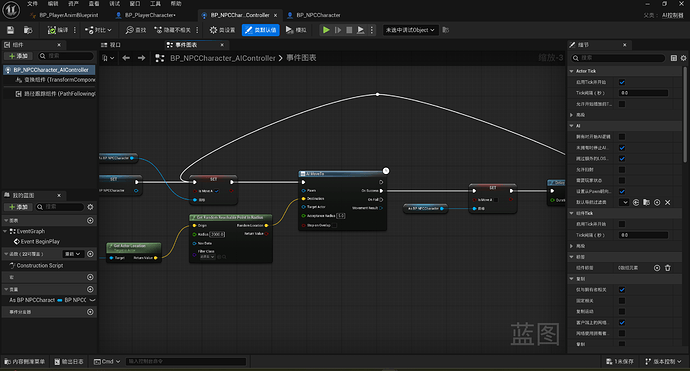
Task: Click the 查找 find tool
Action: (136, 30)
